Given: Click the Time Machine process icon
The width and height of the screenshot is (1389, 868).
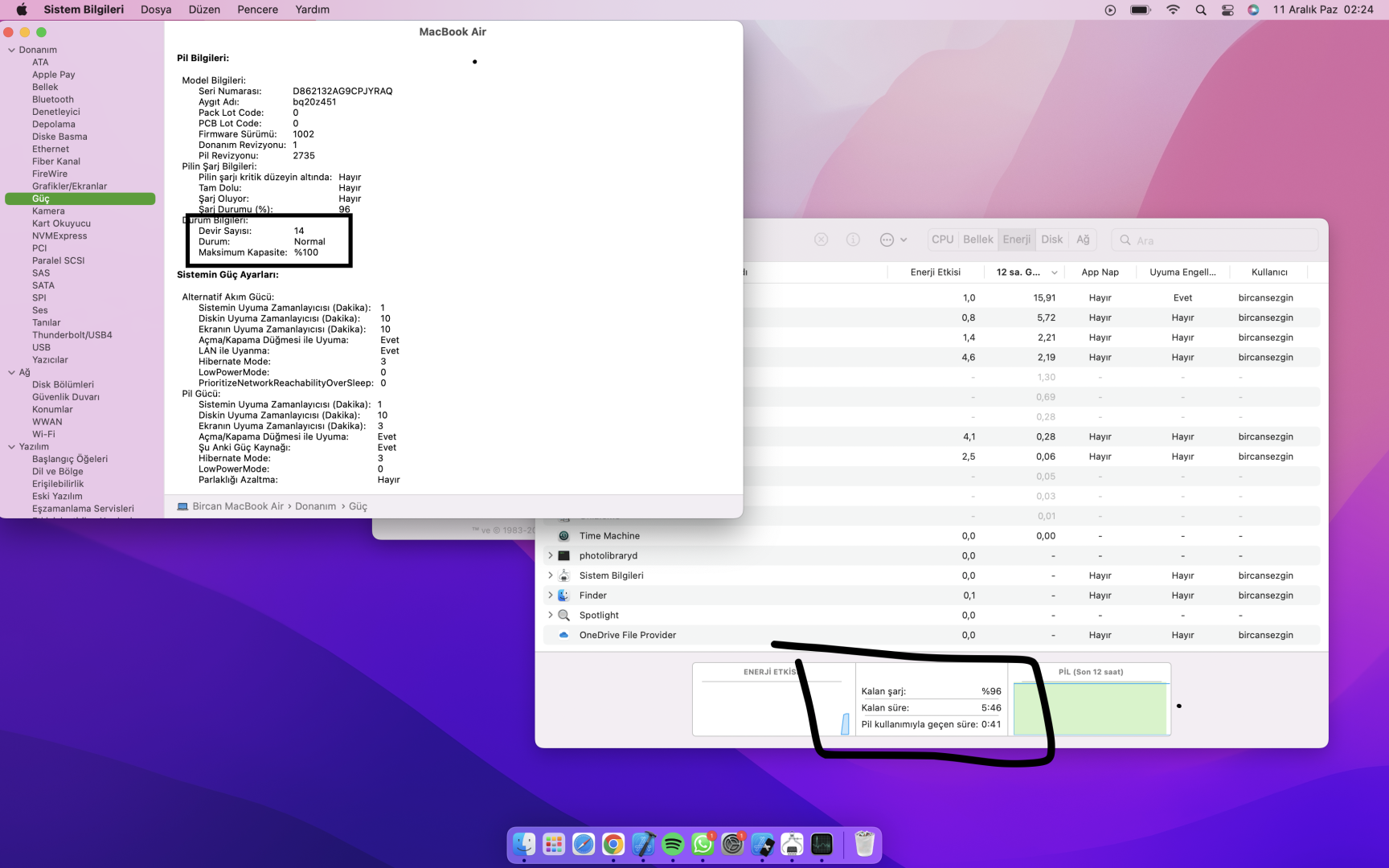Looking at the screenshot, I should pos(563,536).
